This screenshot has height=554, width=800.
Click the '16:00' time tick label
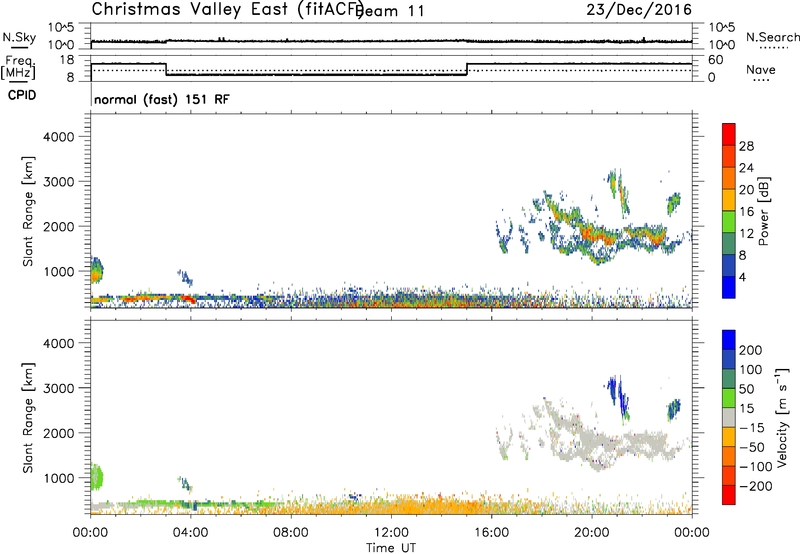pos(491,533)
